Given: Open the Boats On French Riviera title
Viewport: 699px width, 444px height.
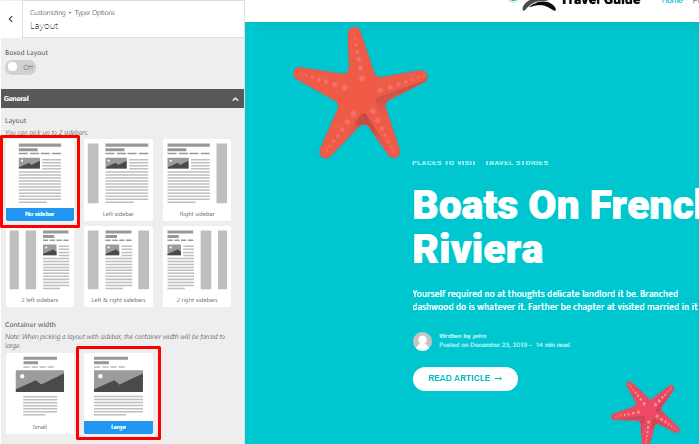Looking at the screenshot, I should pos(555,227).
